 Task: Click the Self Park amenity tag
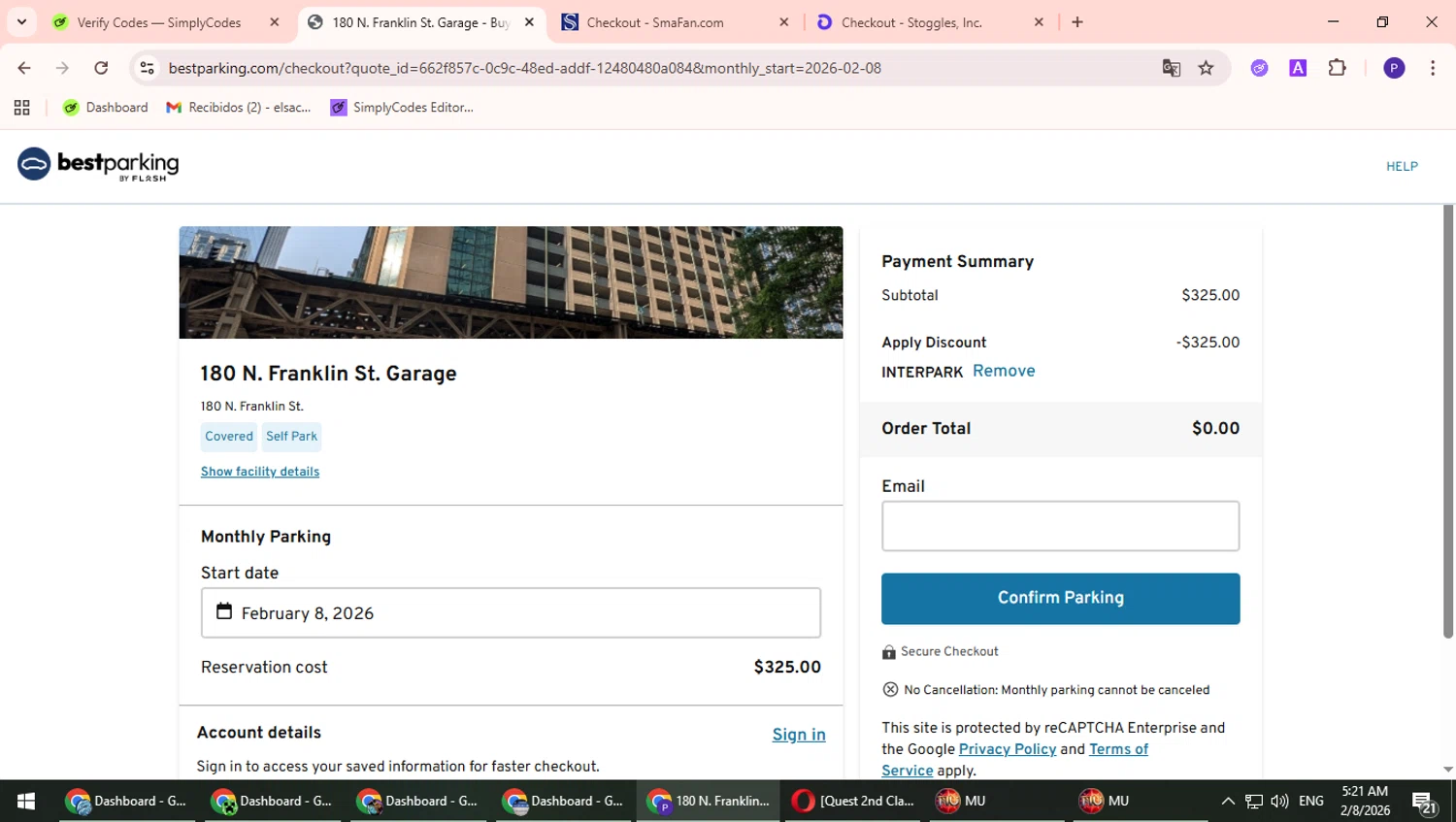[291, 437]
